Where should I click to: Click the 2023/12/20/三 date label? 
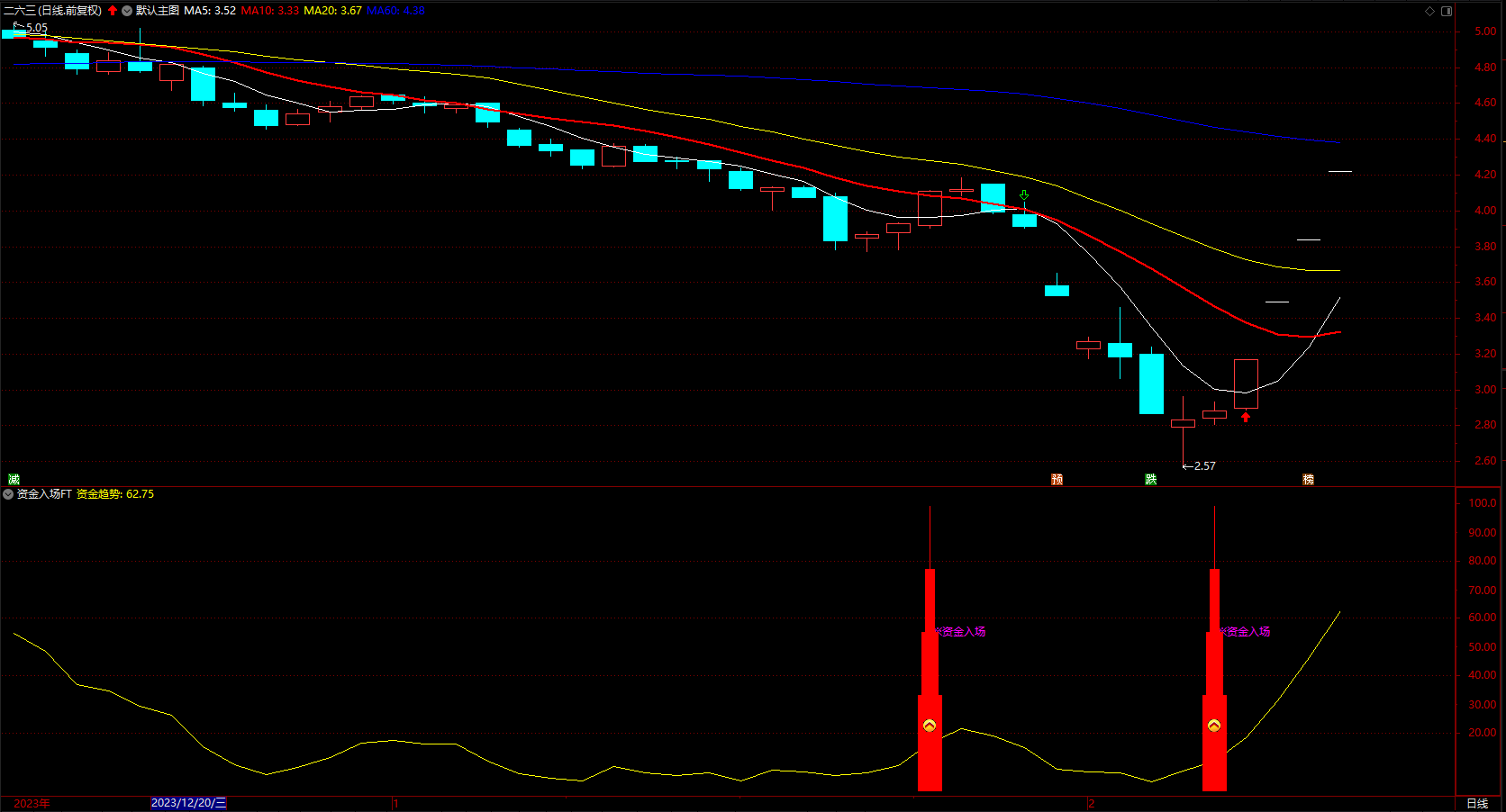(188, 803)
